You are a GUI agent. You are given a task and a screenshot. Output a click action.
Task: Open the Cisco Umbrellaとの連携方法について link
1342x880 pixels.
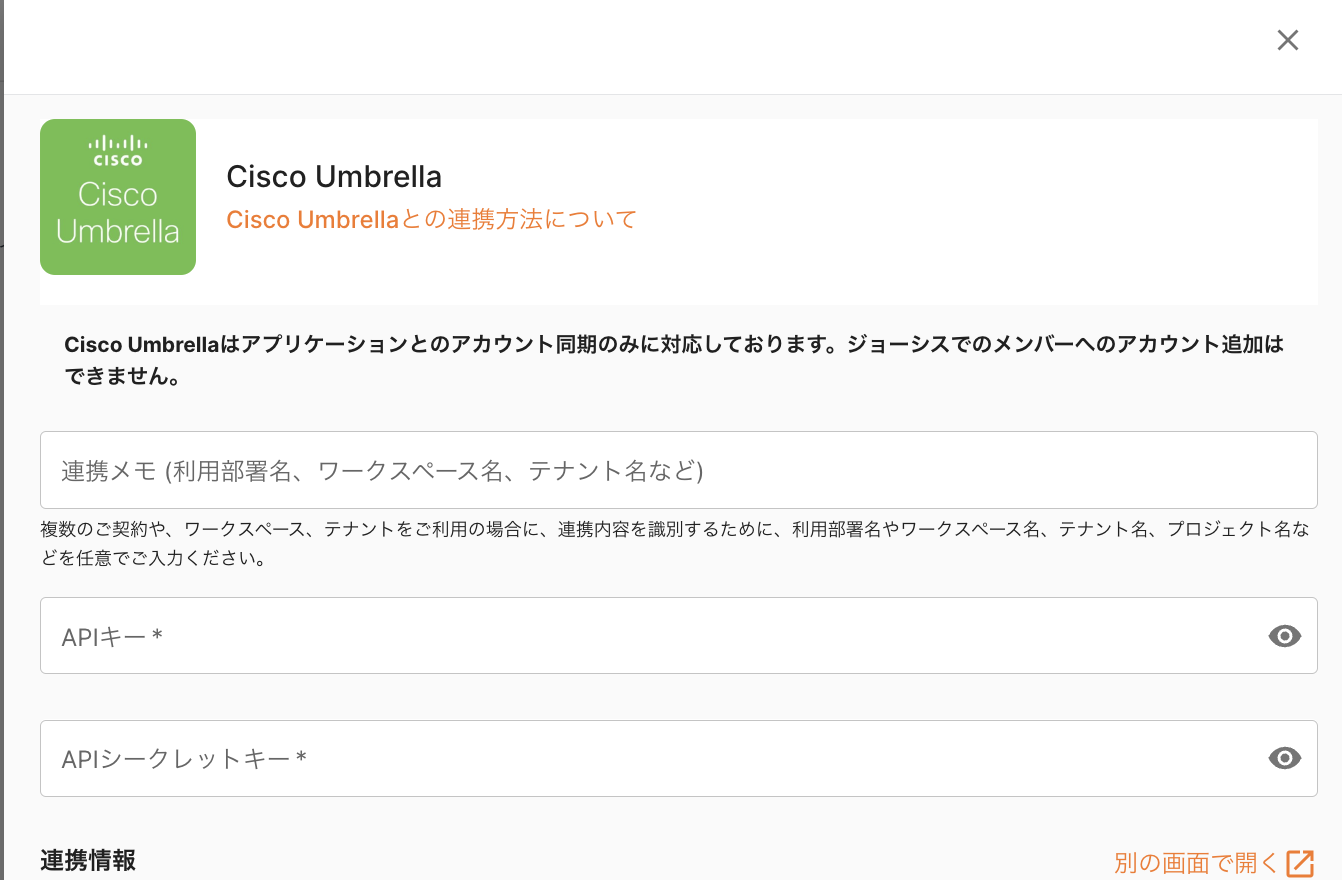pyautogui.click(x=431, y=219)
